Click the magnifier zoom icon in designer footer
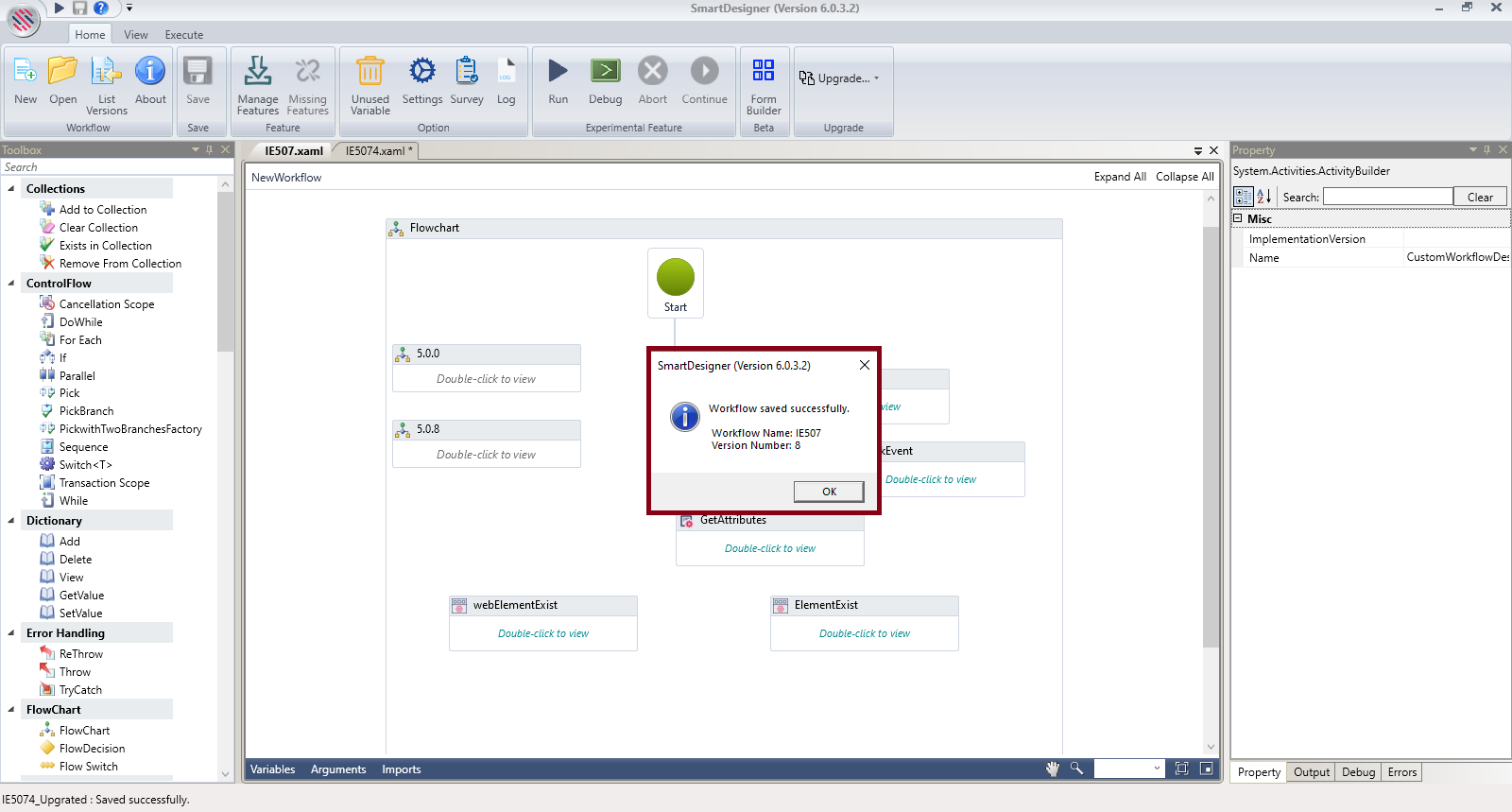Viewport: 1512px width, 812px height. point(1076,769)
